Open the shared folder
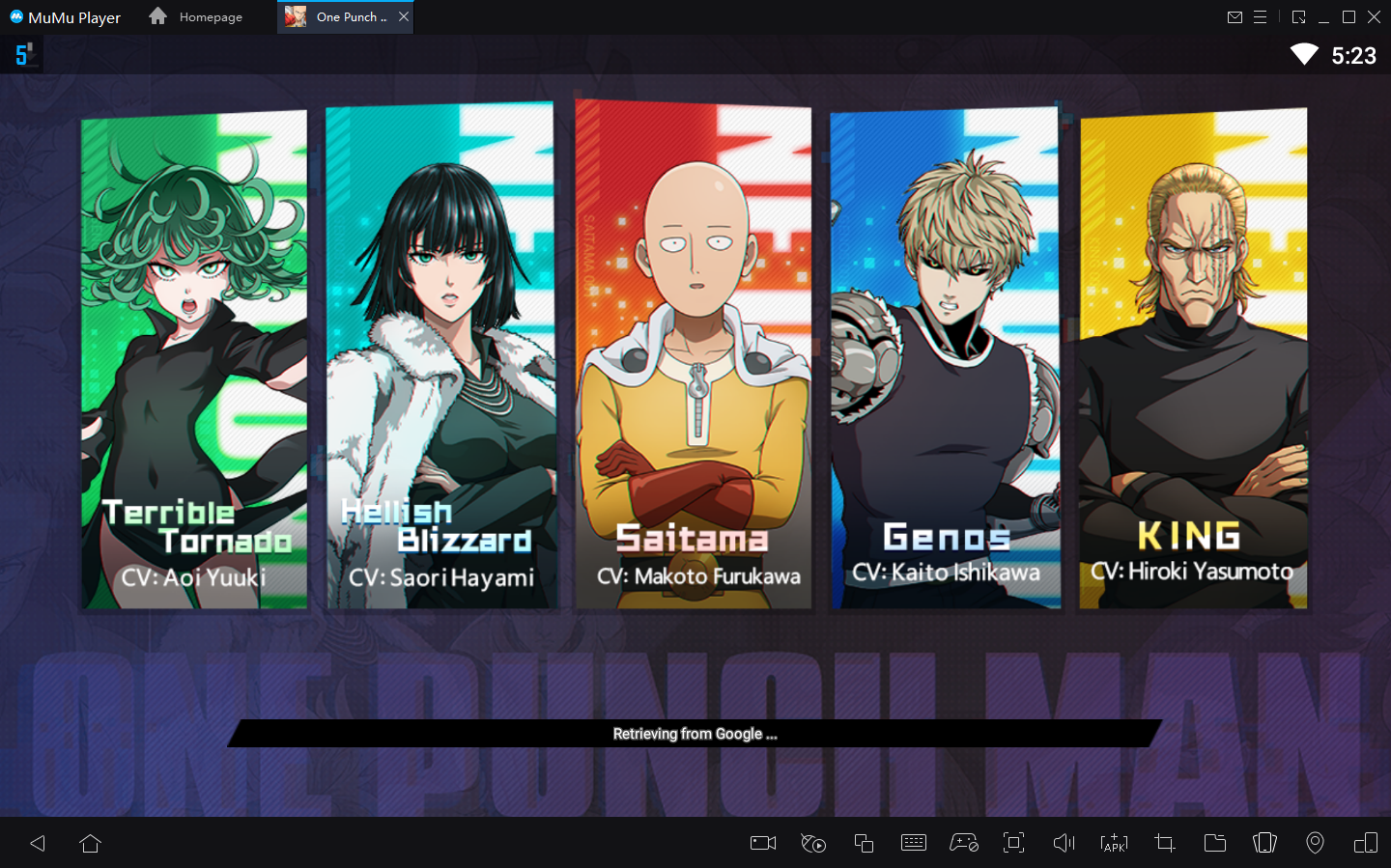The image size is (1391, 868). point(1214,843)
